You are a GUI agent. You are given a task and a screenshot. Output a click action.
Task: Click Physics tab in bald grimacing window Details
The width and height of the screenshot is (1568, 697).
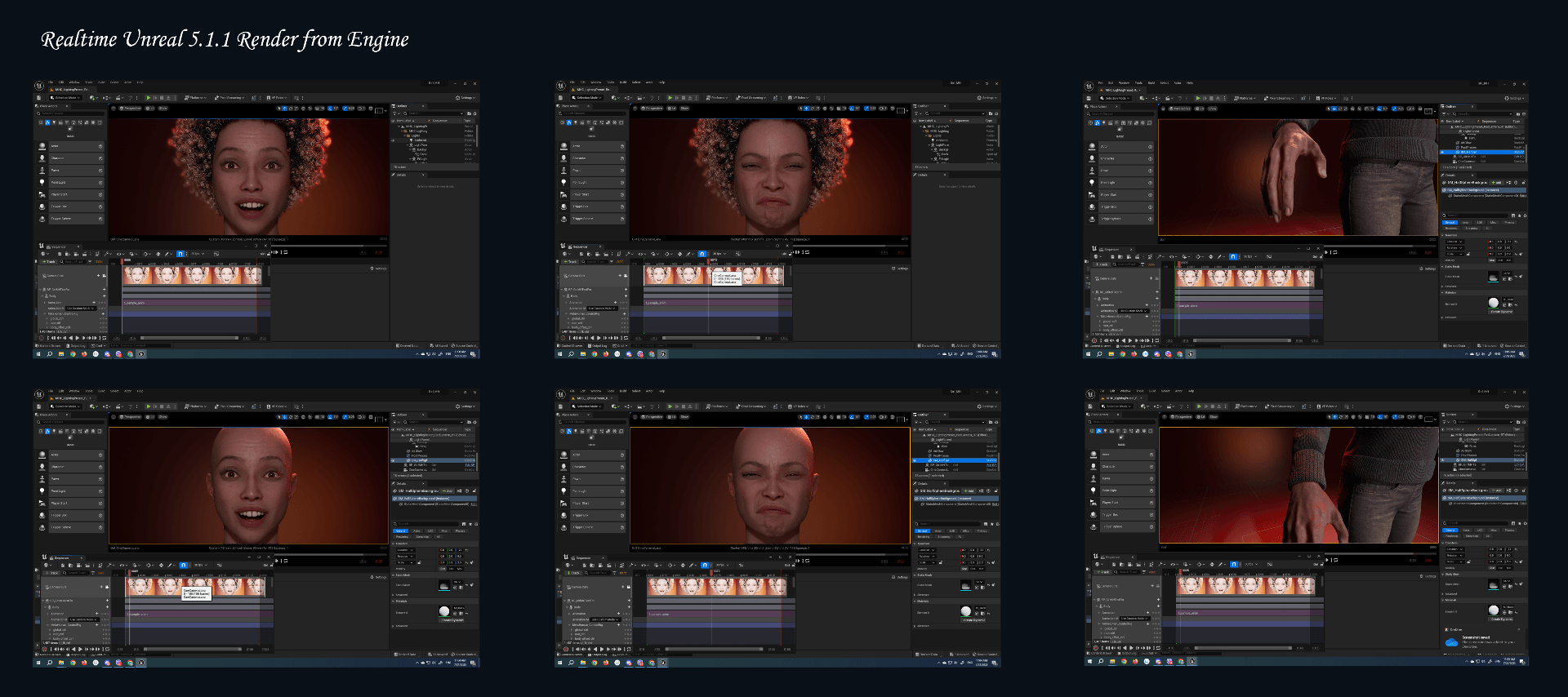point(982,531)
